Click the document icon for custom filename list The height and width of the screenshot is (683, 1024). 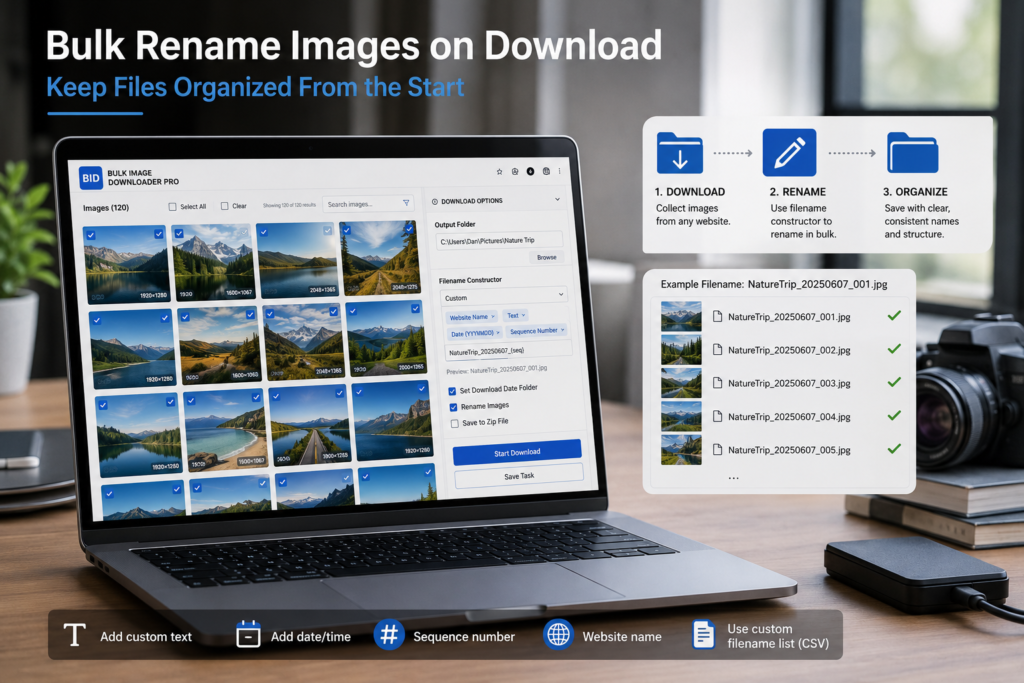pos(703,635)
